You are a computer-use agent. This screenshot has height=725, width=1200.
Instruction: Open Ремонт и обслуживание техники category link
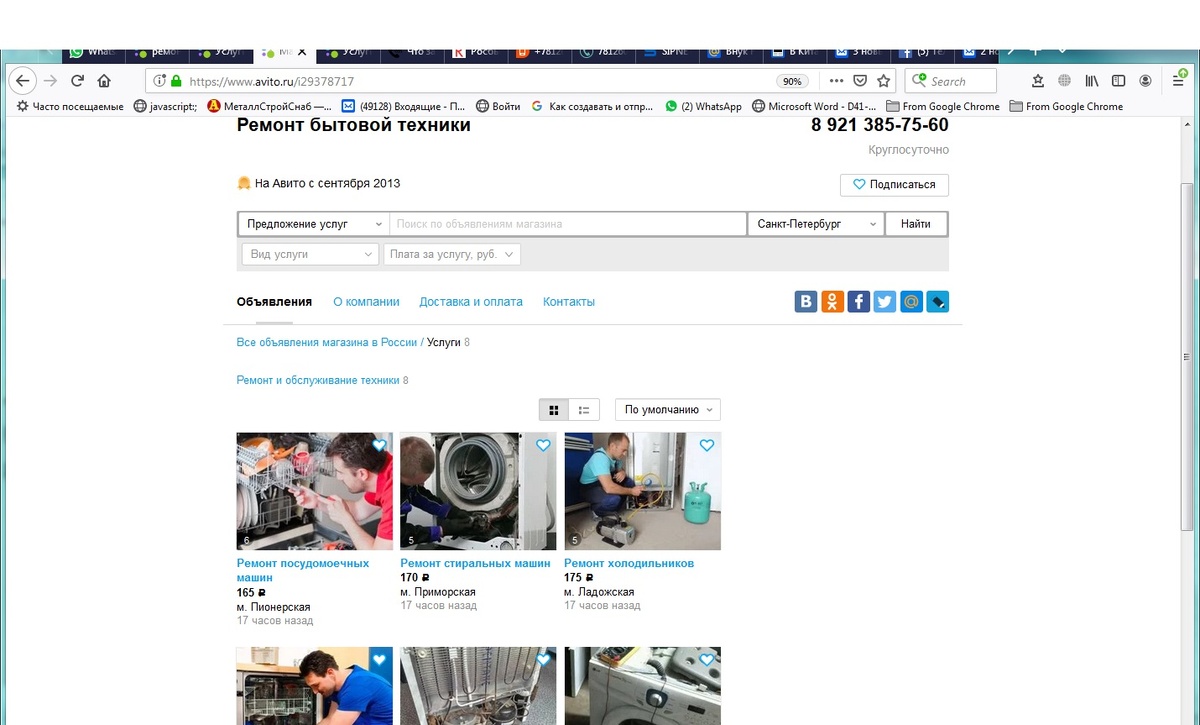point(318,381)
